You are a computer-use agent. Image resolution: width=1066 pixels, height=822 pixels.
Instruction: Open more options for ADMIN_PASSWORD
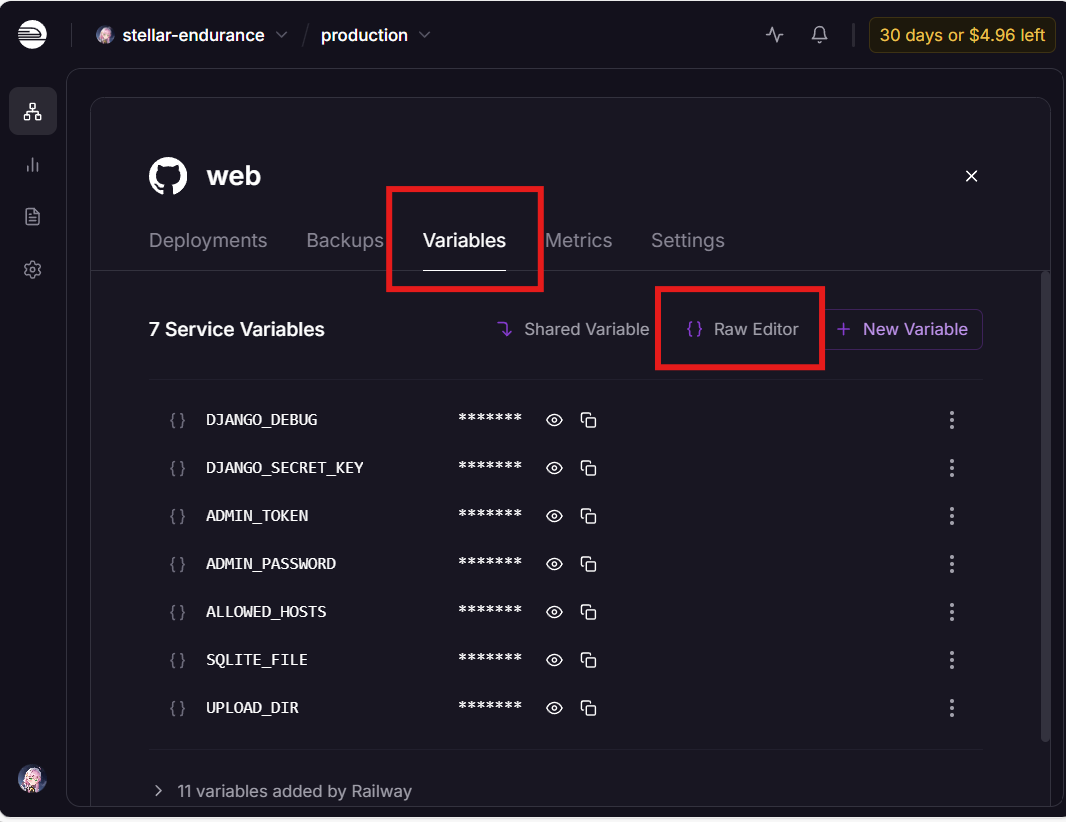(x=952, y=564)
